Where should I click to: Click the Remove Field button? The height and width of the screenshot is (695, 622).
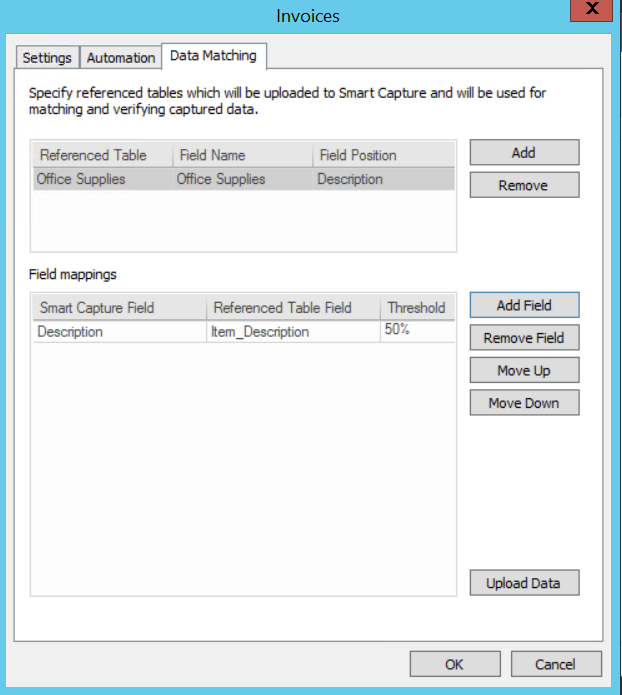pyautogui.click(x=524, y=338)
